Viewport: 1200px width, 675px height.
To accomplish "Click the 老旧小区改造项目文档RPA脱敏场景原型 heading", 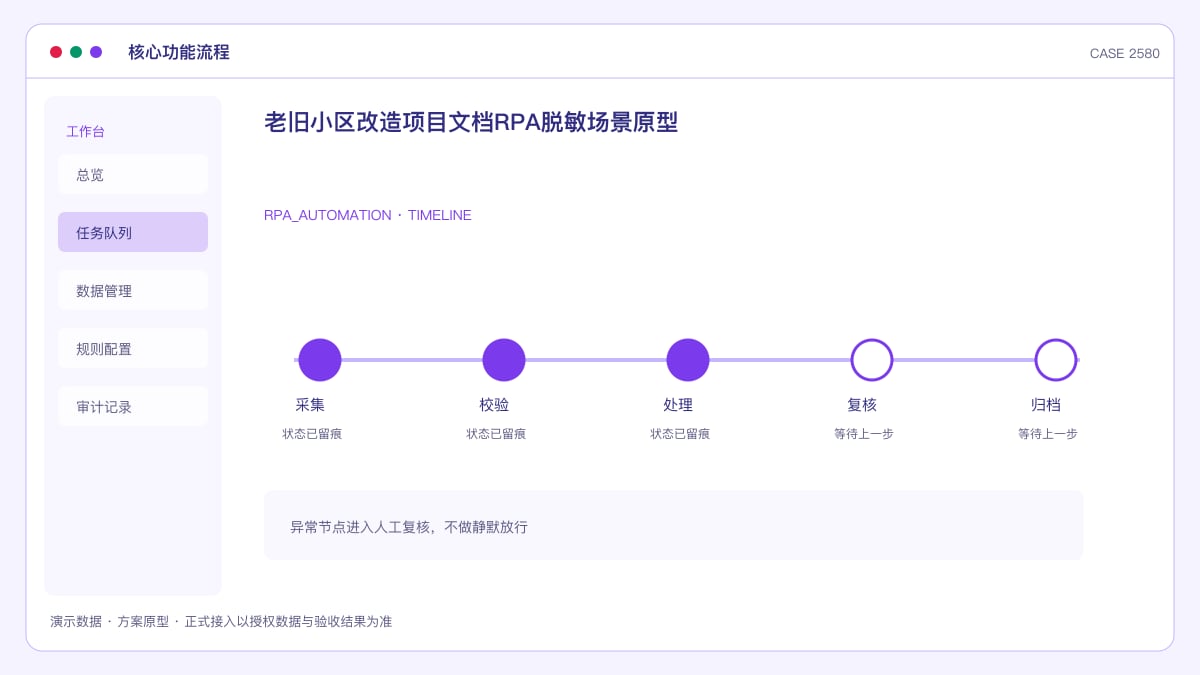I will tap(471, 122).
